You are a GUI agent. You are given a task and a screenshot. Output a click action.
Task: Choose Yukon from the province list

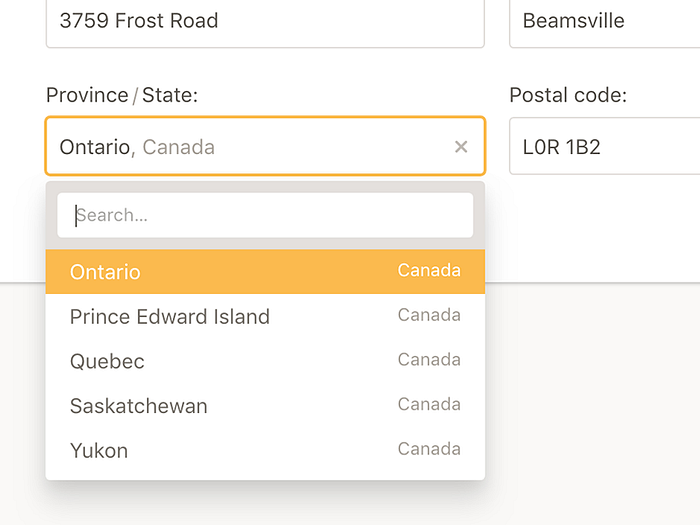pyautogui.click(x=99, y=450)
